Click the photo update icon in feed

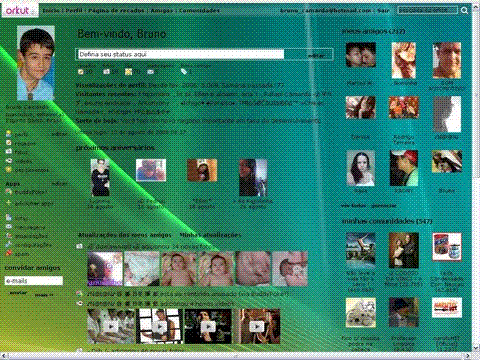(80, 246)
